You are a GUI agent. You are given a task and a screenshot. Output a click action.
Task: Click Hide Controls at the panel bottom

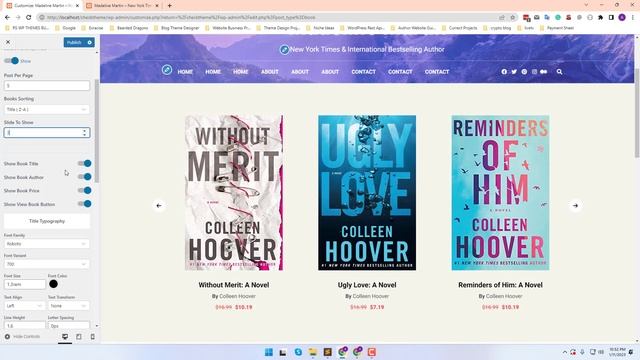click(x=22, y=336)
